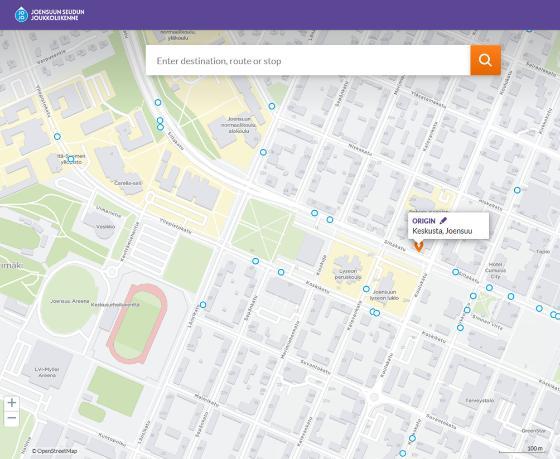Select the orange origin location marker
The image size is (560, 459).
coord(418,246)
